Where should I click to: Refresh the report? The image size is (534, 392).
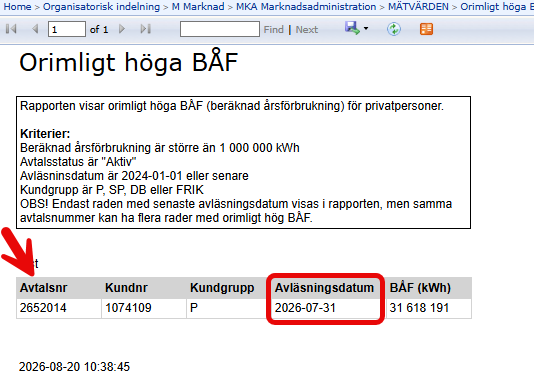click(x=394, y=29)
